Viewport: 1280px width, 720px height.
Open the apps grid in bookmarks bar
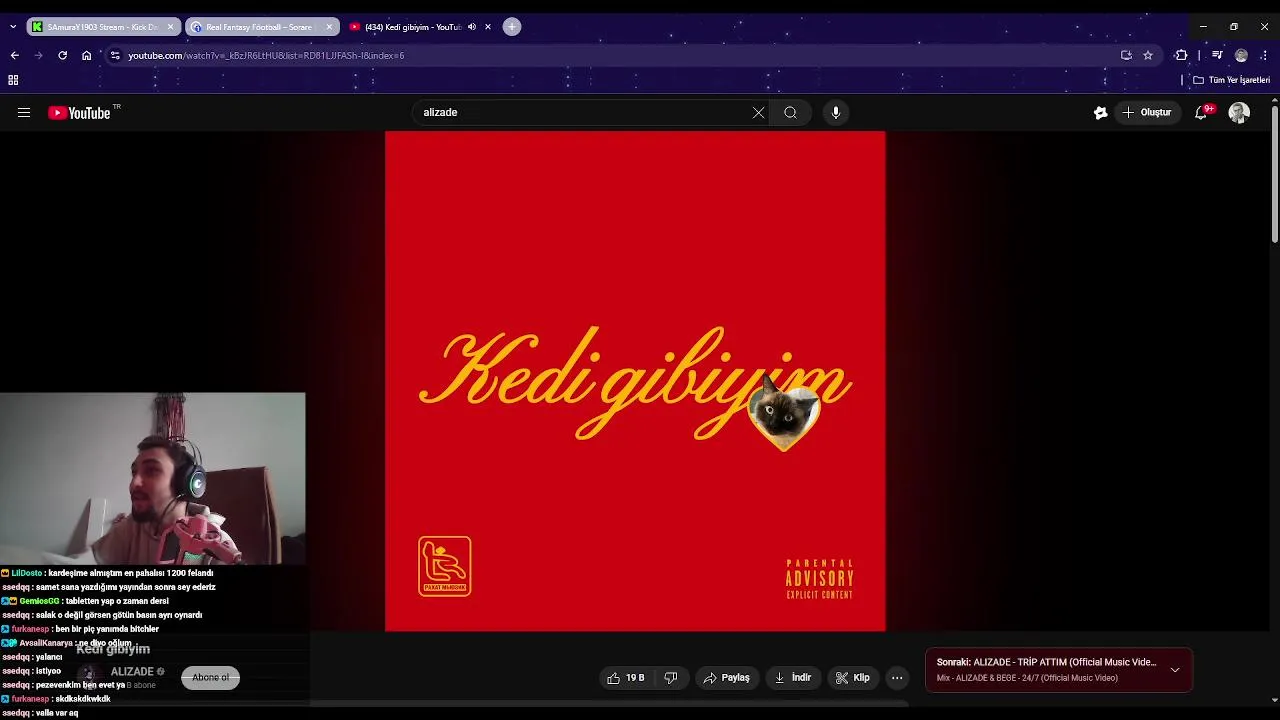13,80
